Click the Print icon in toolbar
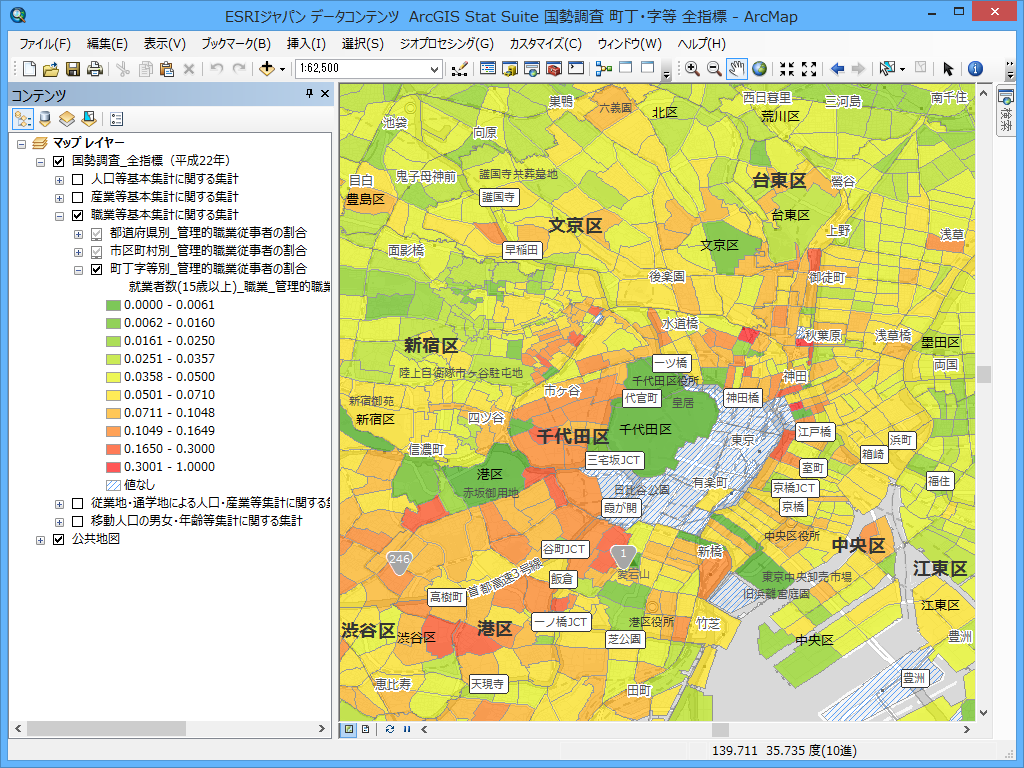 (95, 69)
